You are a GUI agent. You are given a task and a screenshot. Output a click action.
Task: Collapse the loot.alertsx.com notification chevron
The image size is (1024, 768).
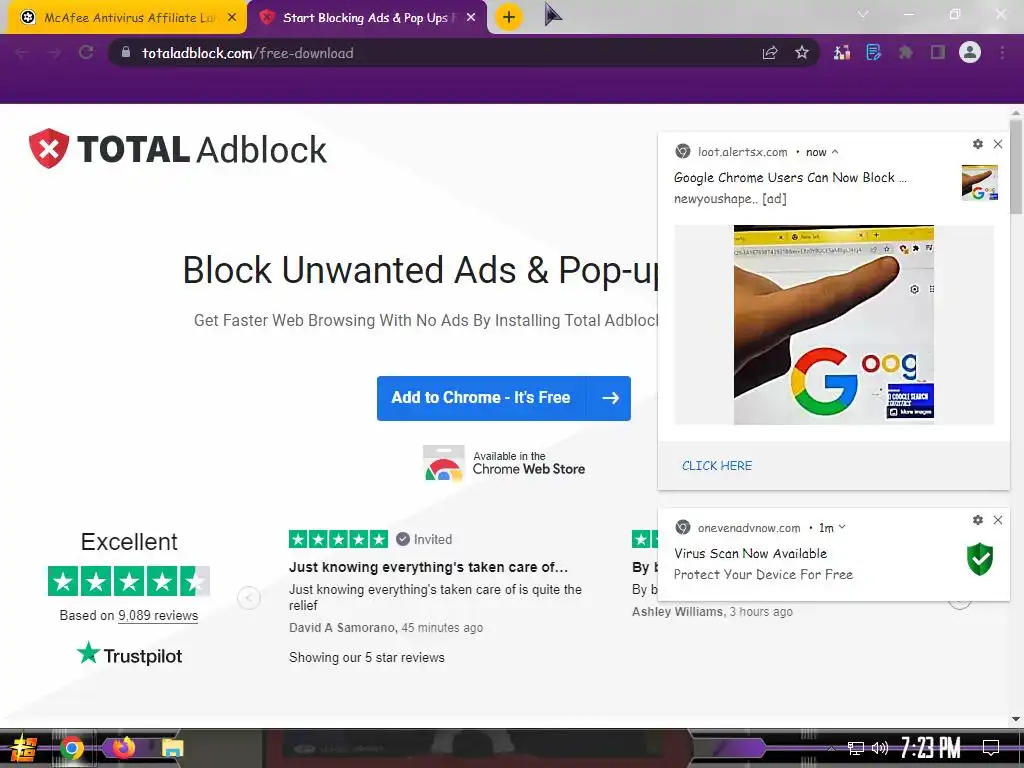point(835,152)
